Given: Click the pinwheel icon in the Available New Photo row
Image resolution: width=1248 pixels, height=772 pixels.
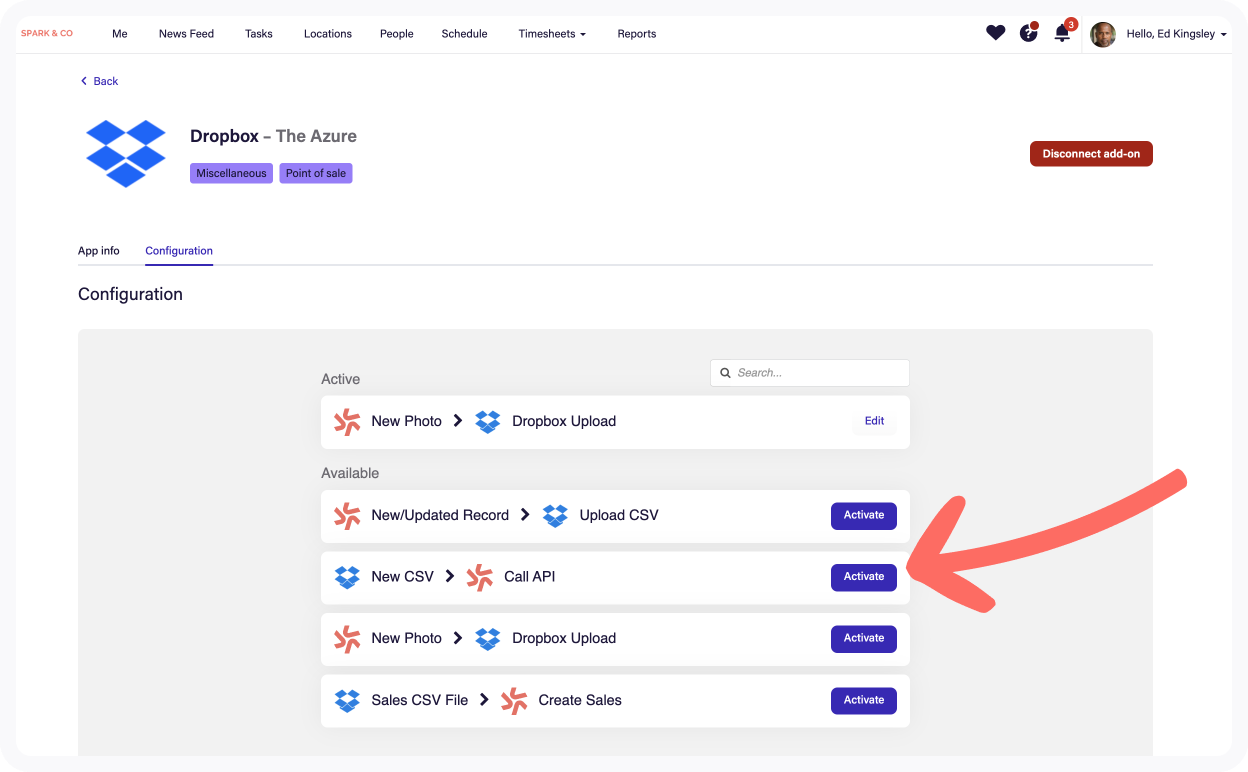Looking at the screenshot, I should (x=347, y=639).
